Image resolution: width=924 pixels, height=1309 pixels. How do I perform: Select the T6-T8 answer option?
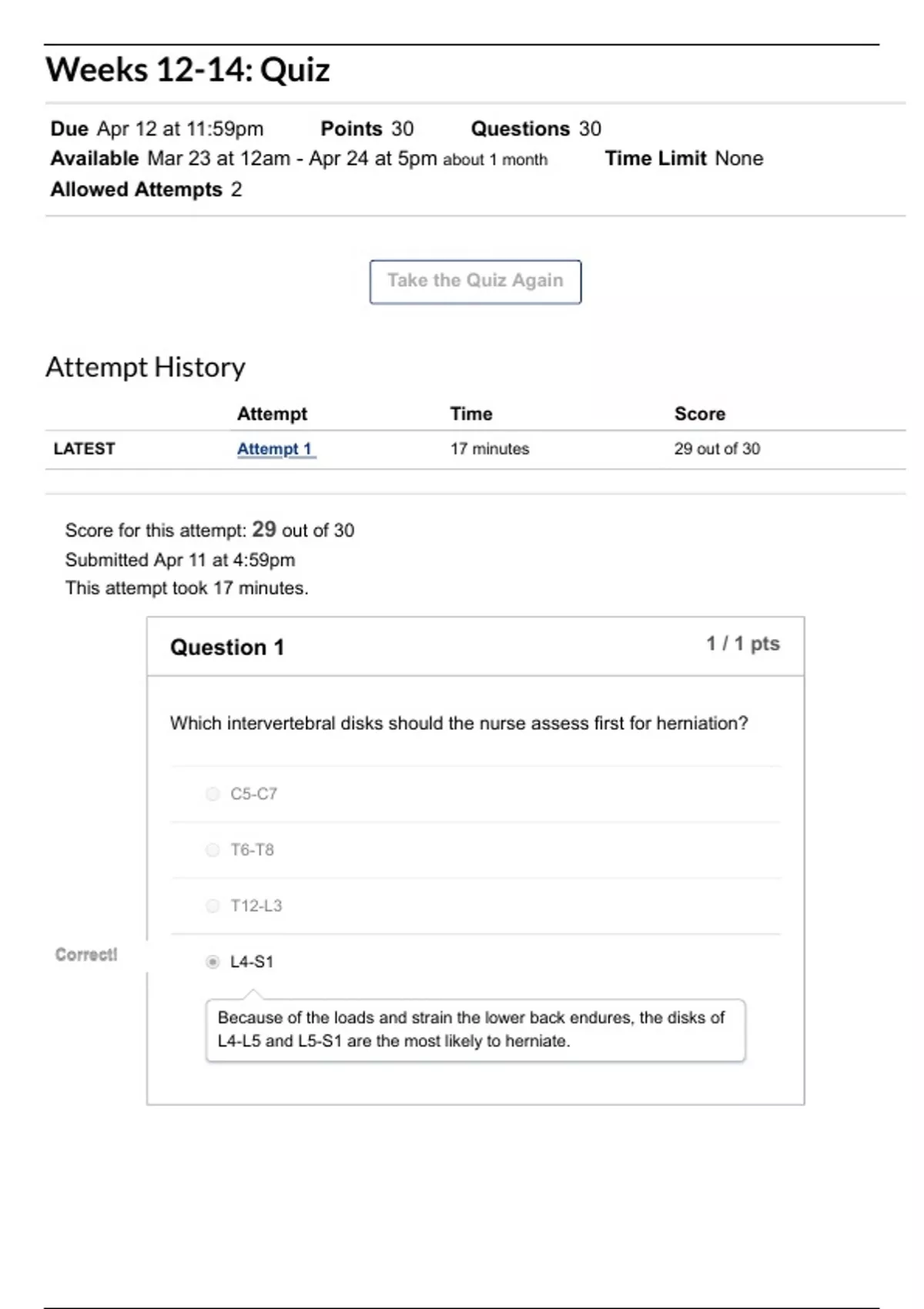[x=212, y=850]
